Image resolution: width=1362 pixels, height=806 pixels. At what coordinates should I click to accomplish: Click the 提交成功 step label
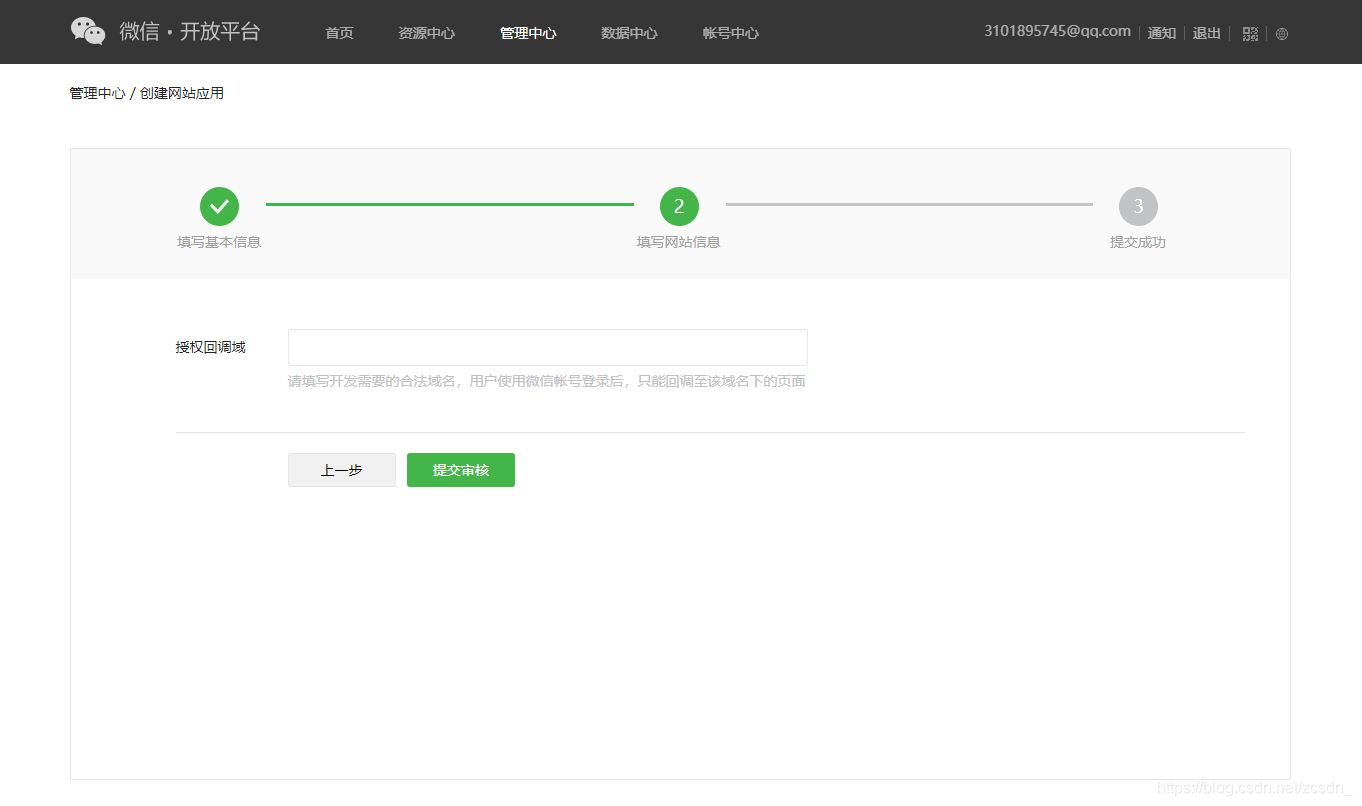point(1138,242)
